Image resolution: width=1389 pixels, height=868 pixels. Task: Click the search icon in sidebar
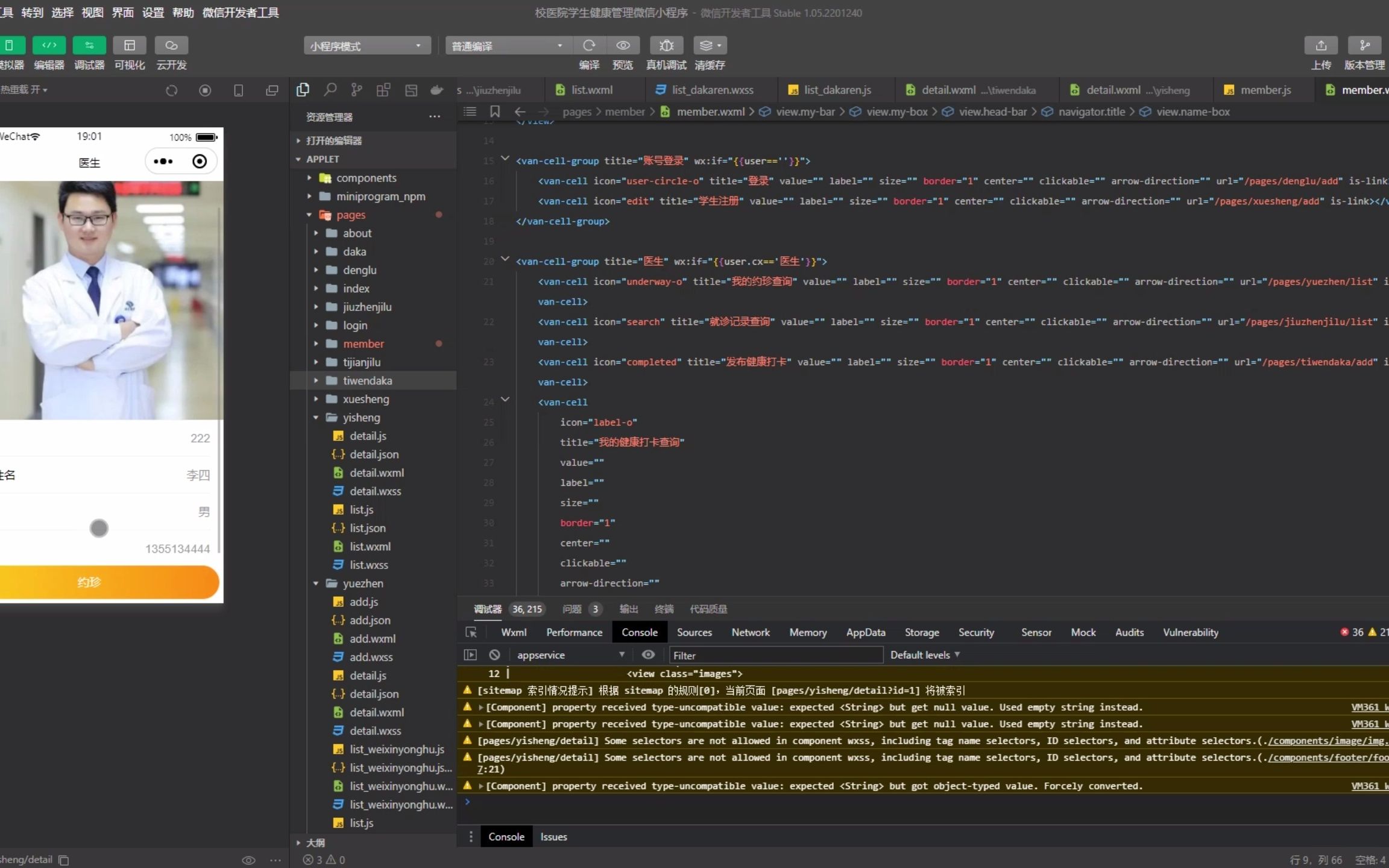330,90
